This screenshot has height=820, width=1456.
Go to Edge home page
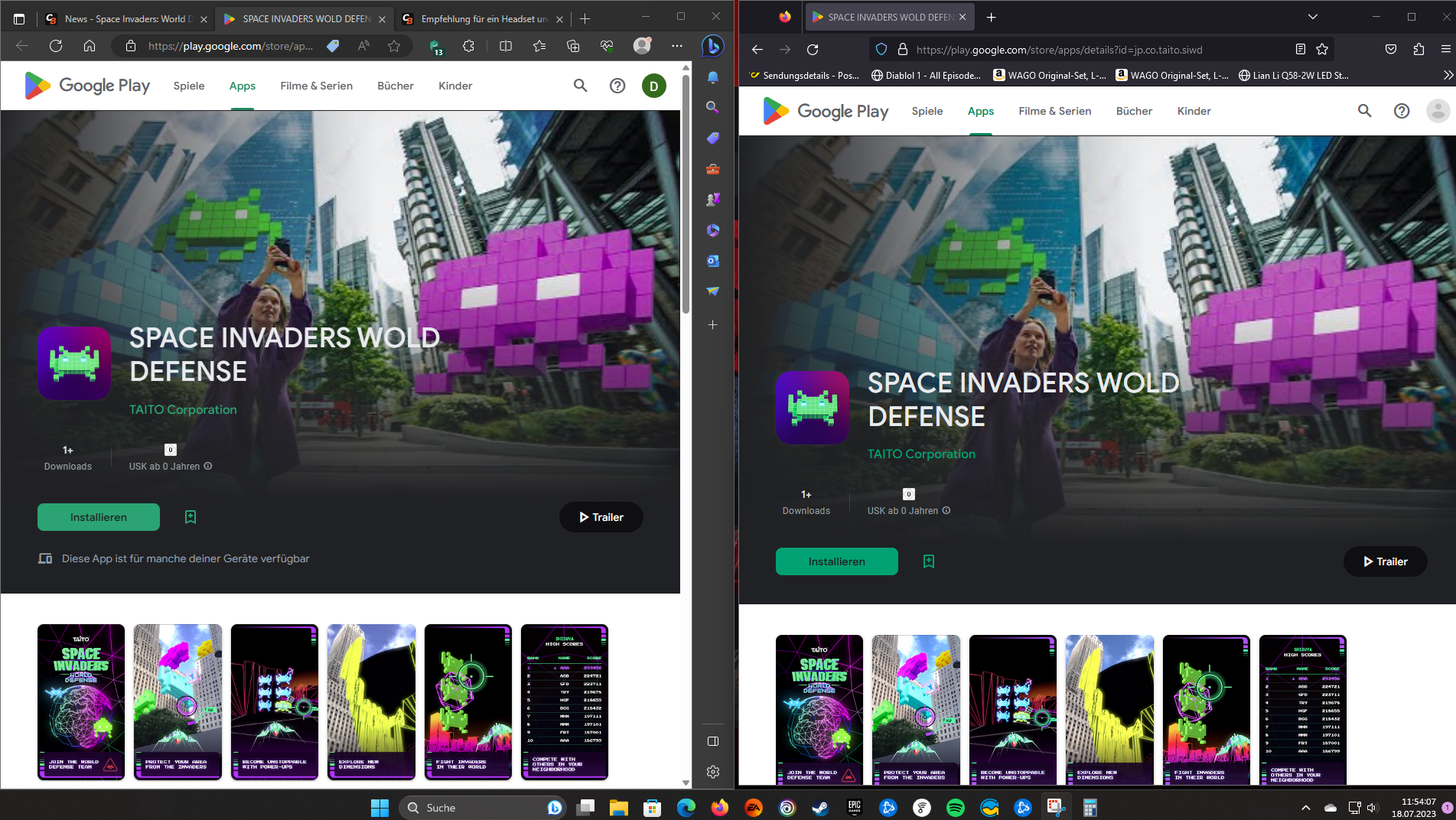(x=90, y=46)
